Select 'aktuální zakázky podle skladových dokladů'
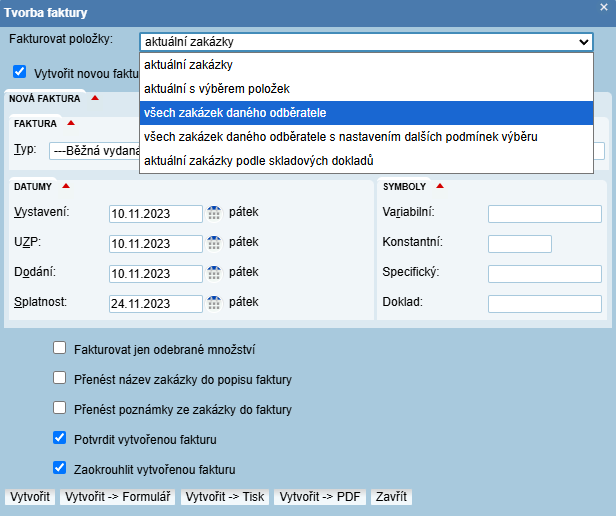 tap(259, 160)
